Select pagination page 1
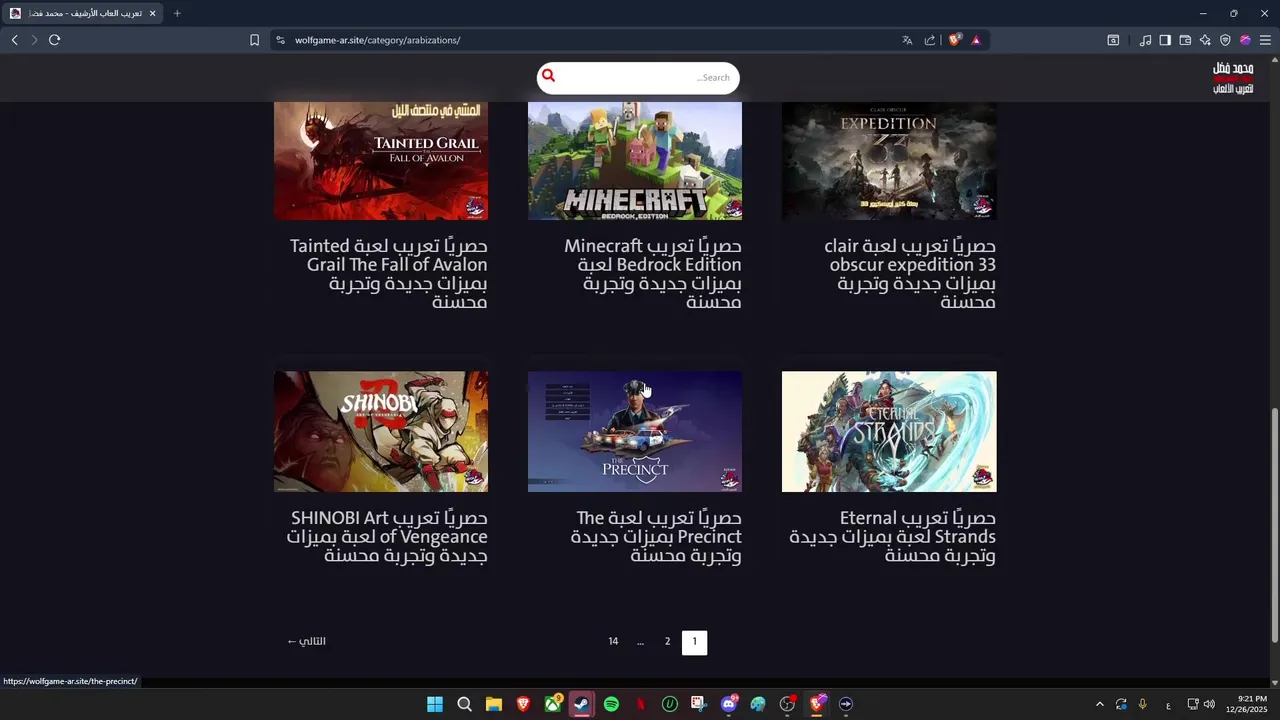Screen dimensions: 1280x720 (694, 642)
